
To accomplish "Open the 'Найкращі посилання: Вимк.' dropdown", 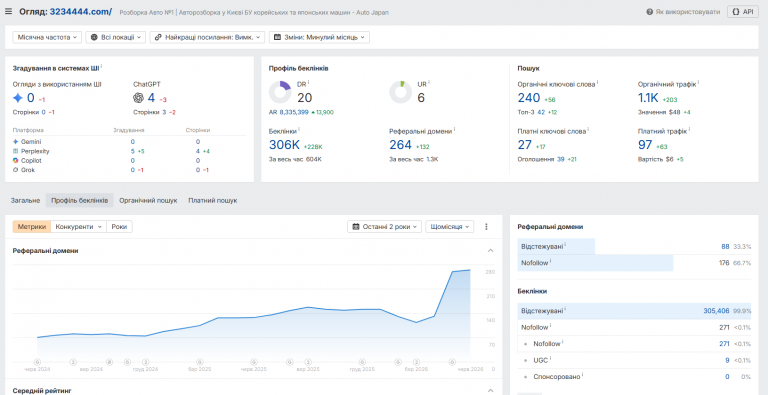I will pos(207,37).
